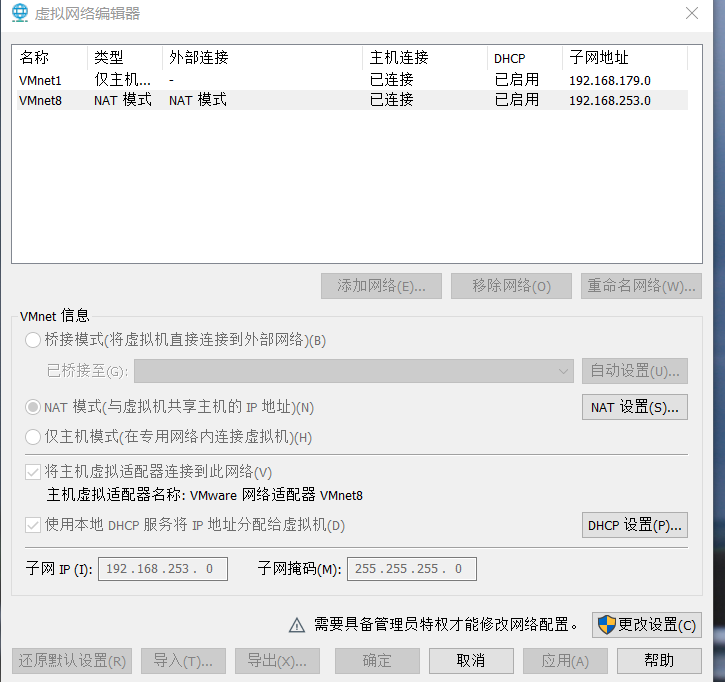The width and height of the screenshot is (725, 682).
Task: Click subnet address 192.168.253.0
Action: coord(609,100)
